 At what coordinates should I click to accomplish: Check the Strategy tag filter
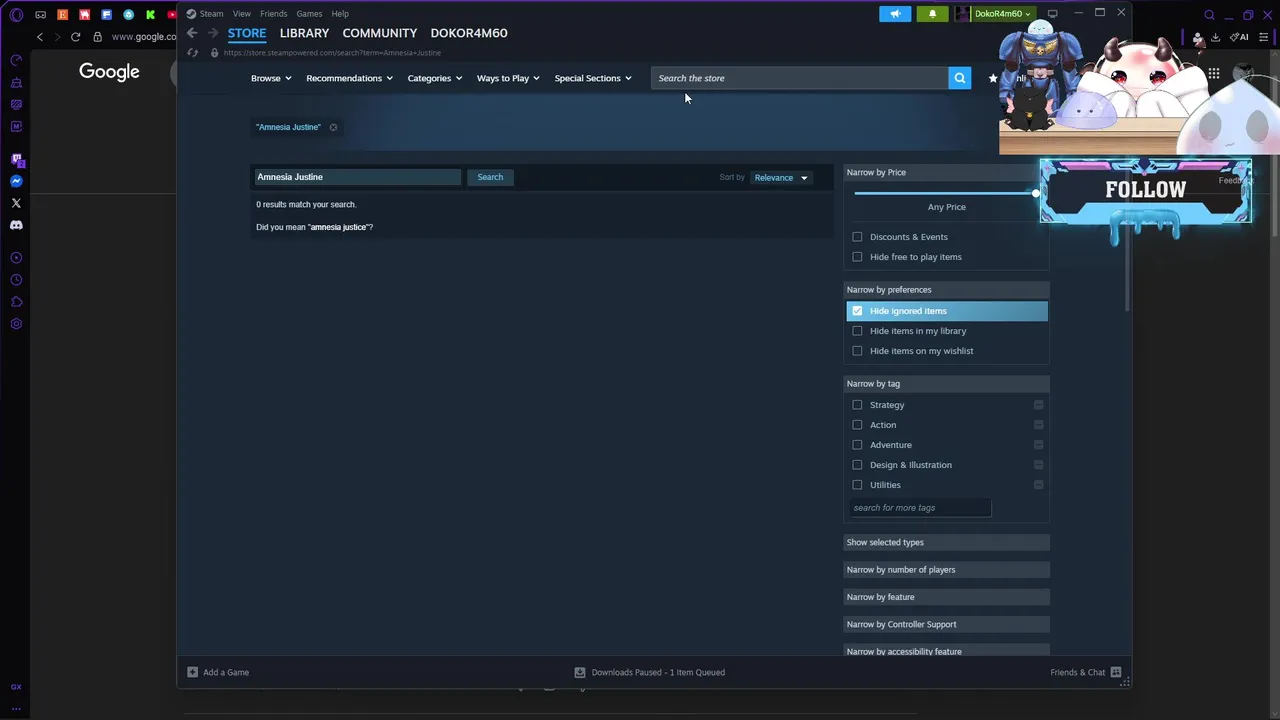(857, 405)
